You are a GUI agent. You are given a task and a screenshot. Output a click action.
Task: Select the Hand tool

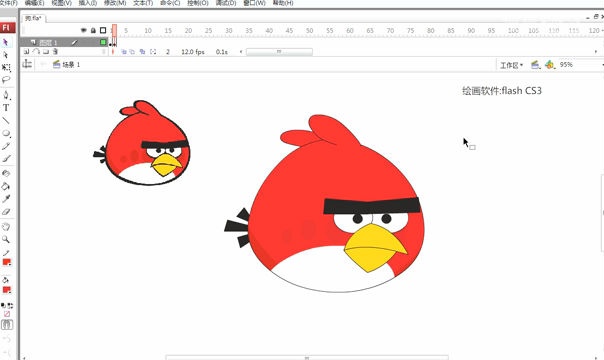[6, 226]
